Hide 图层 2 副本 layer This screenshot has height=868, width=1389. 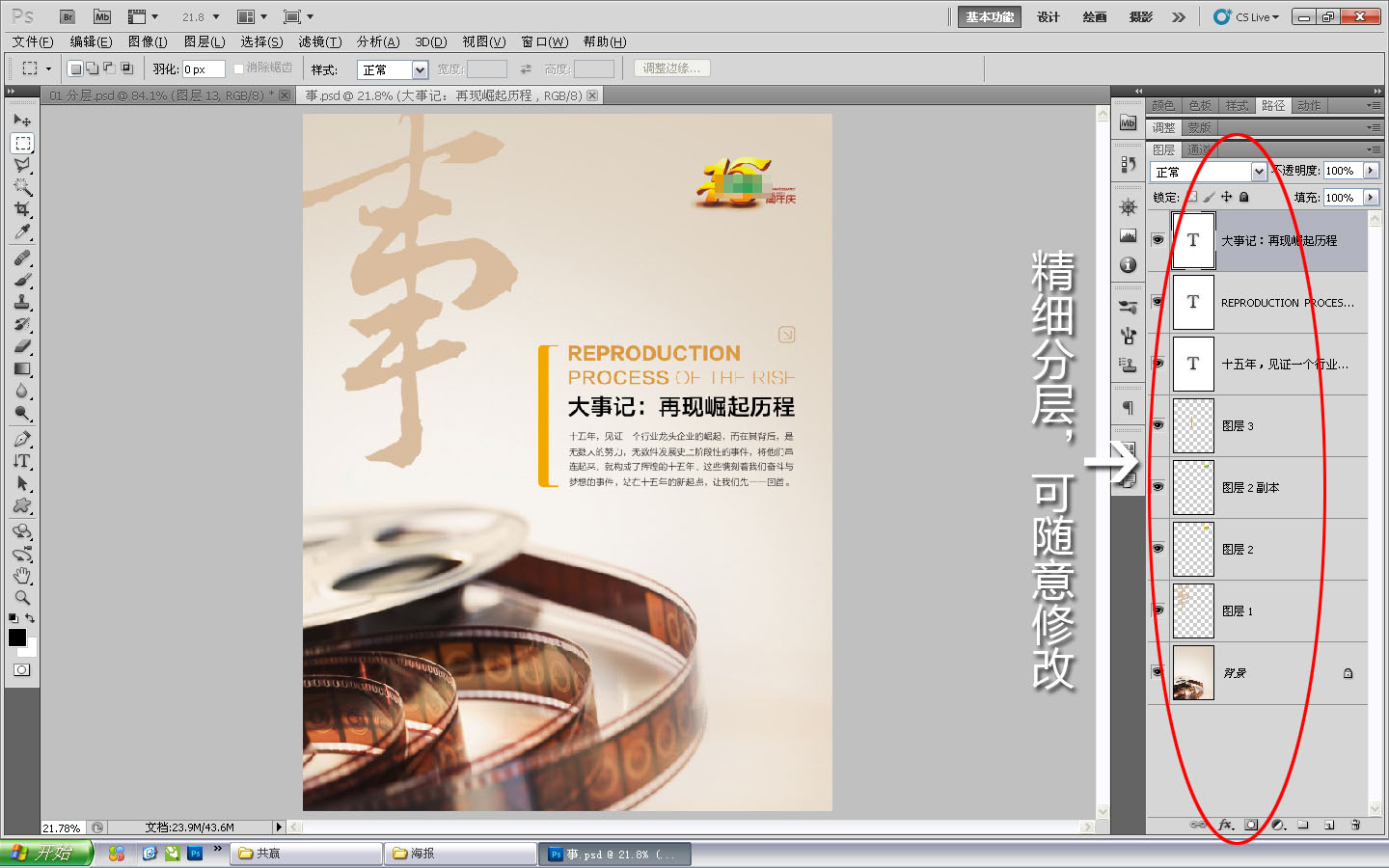click(1157, 487)
